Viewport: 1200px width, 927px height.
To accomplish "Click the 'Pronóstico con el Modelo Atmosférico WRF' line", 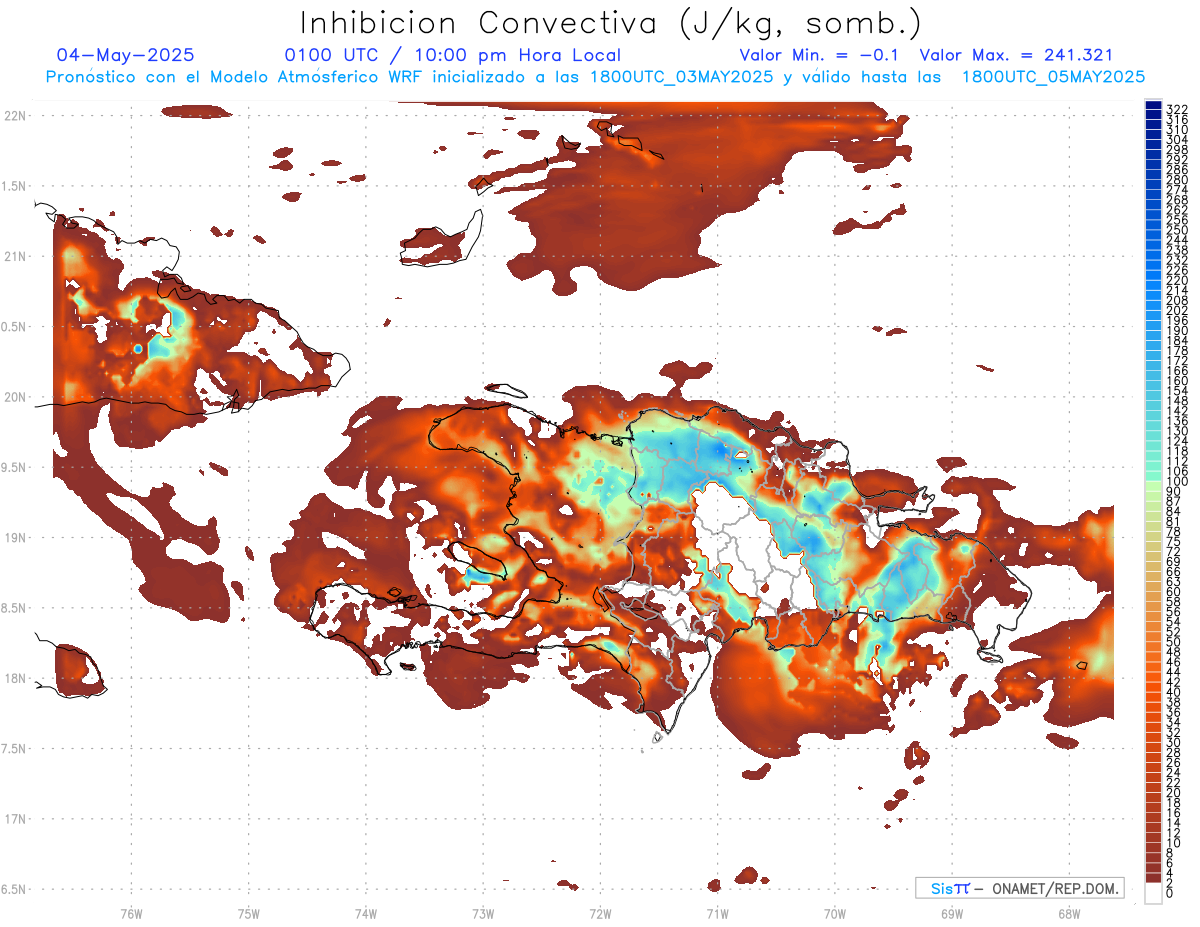I will pos(595,76).
